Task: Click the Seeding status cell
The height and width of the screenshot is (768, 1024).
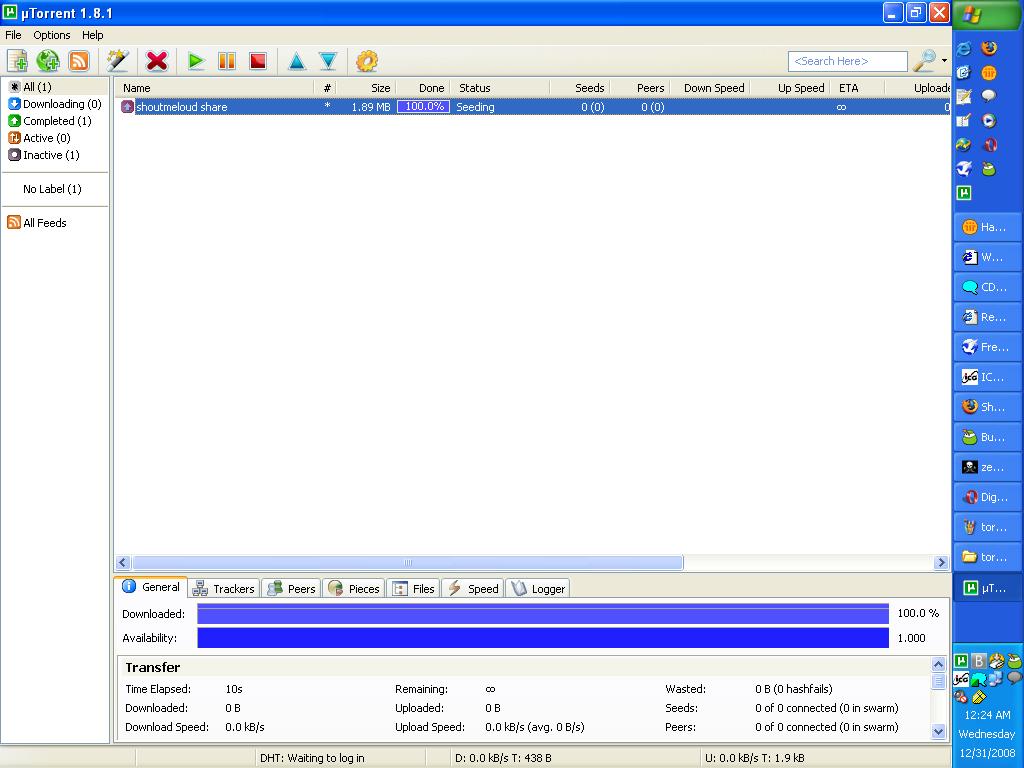Action: (475, 107)
